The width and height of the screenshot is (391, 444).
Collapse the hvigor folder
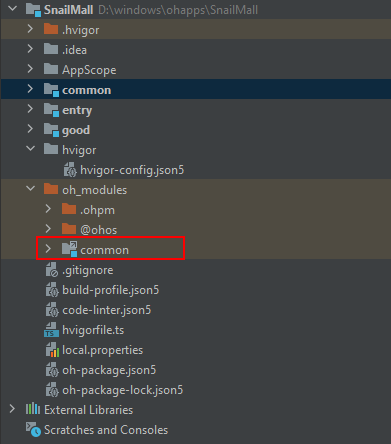point(31,149)
